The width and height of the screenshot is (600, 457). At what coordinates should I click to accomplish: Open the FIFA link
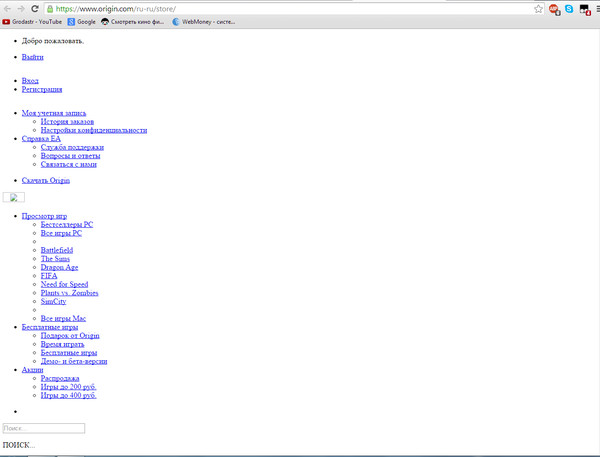(x=49, y=276)
